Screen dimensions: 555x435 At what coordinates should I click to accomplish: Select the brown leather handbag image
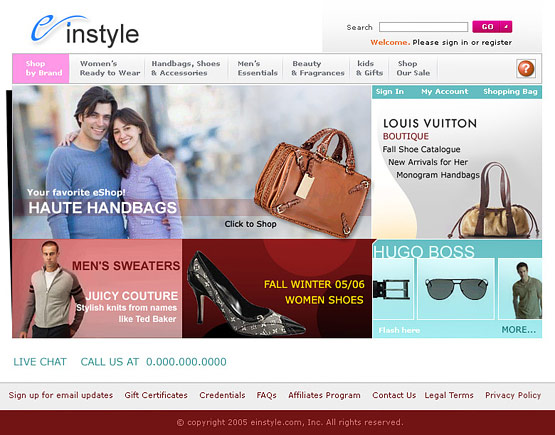click(313, 182)
